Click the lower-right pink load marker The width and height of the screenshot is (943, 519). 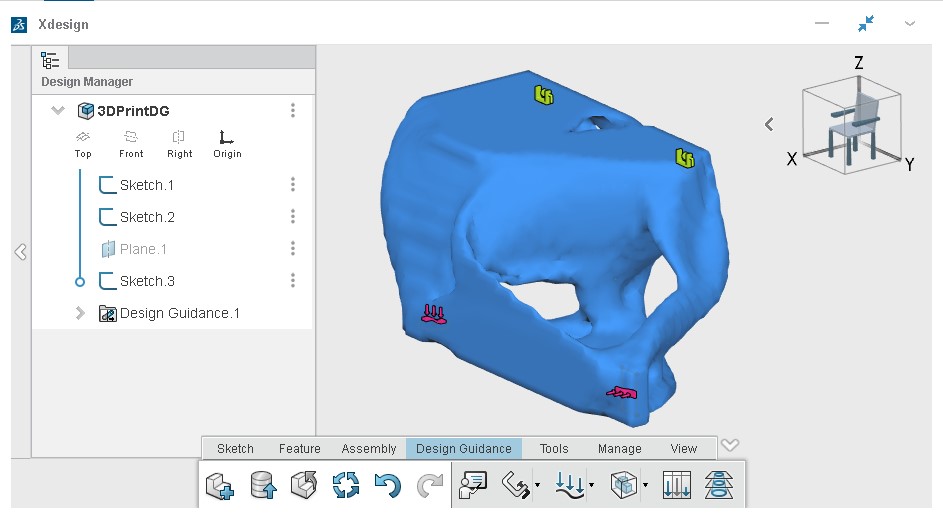pyautogui.click(x=622, y=393)
